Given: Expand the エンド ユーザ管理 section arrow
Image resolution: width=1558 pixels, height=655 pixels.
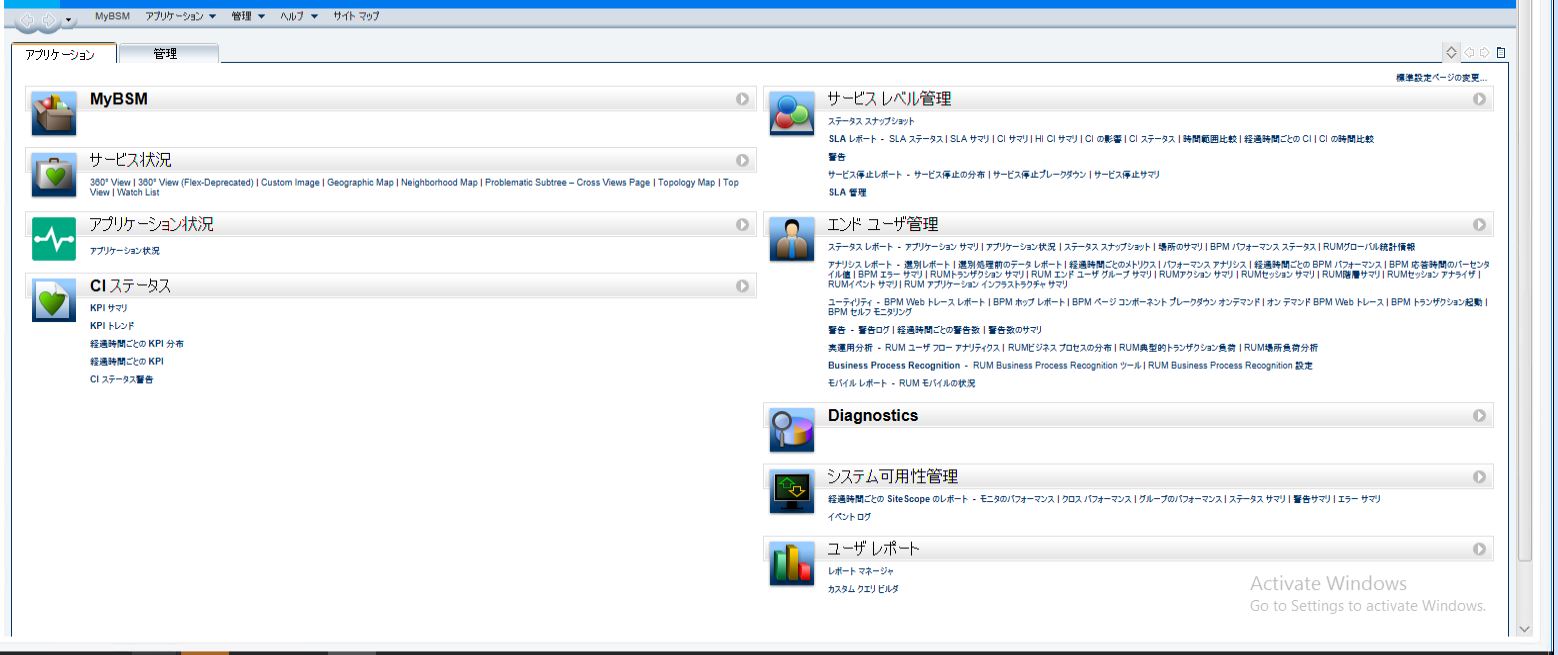Looking at the screenshot, I should [1479, 225].
